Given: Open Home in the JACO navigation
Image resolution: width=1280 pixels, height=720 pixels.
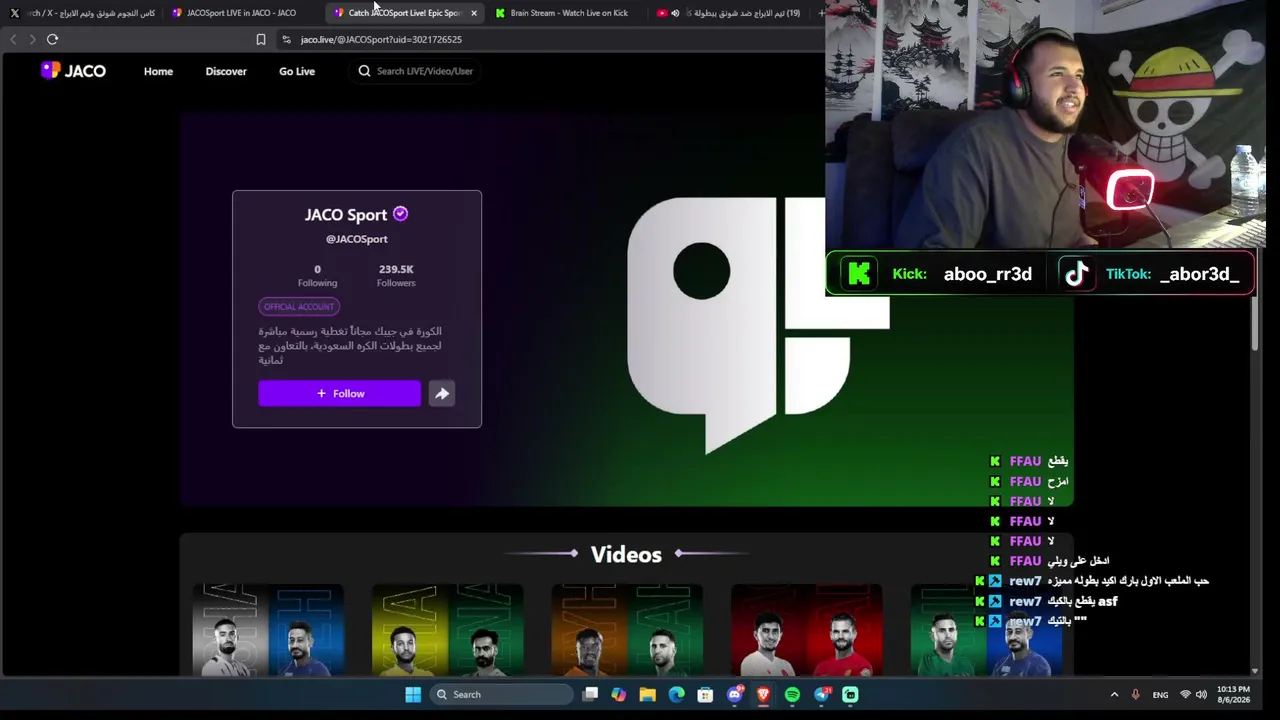Looking at the screenshot, I should click(x=158, y=71).
